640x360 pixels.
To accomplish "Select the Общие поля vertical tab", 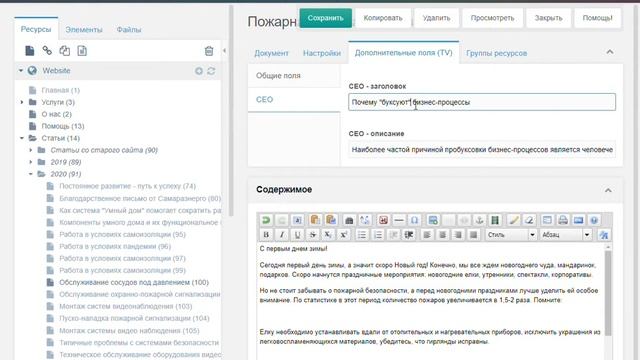I will click(294, 76).
